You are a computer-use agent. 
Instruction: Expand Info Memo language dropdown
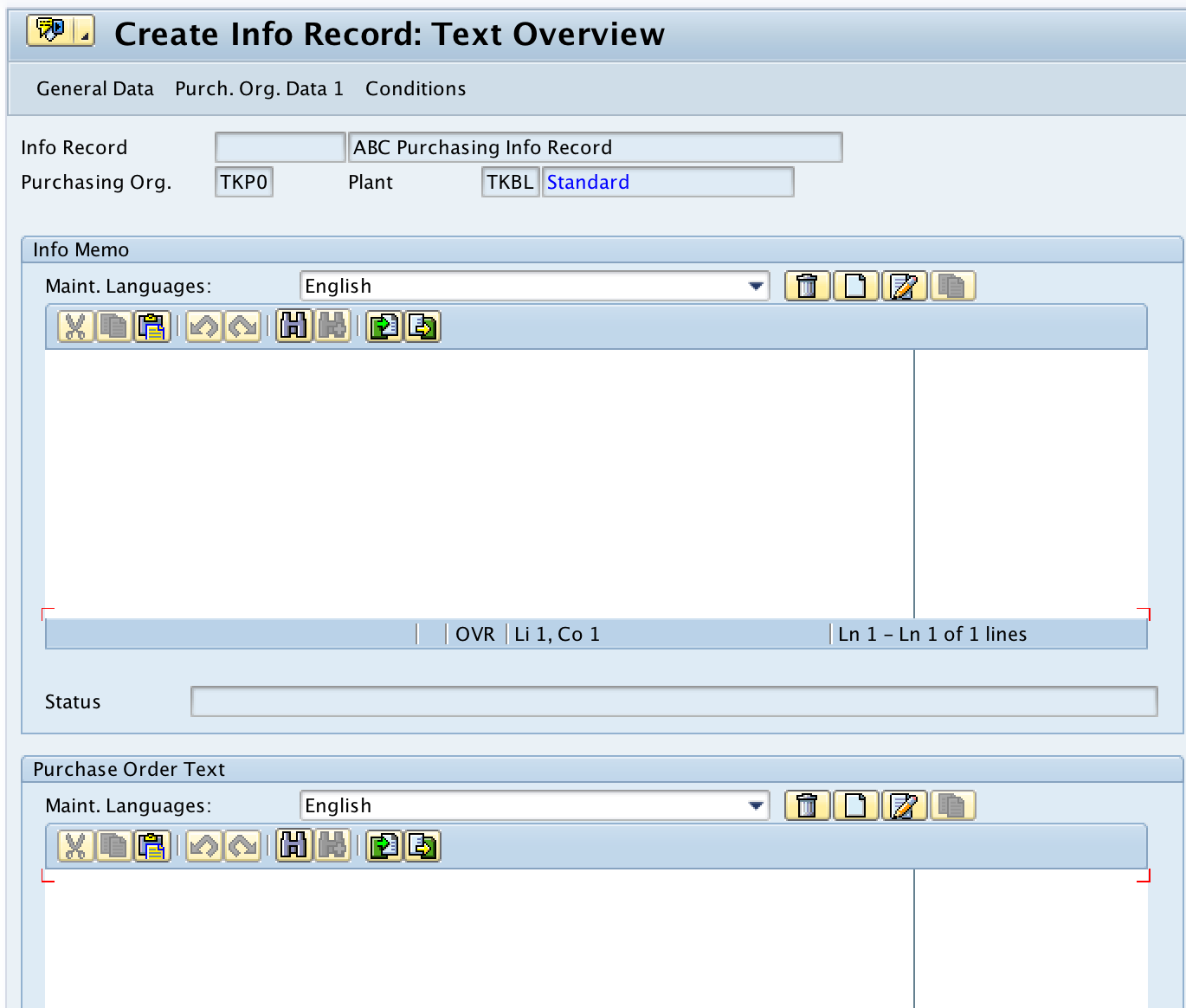(756, 286)
